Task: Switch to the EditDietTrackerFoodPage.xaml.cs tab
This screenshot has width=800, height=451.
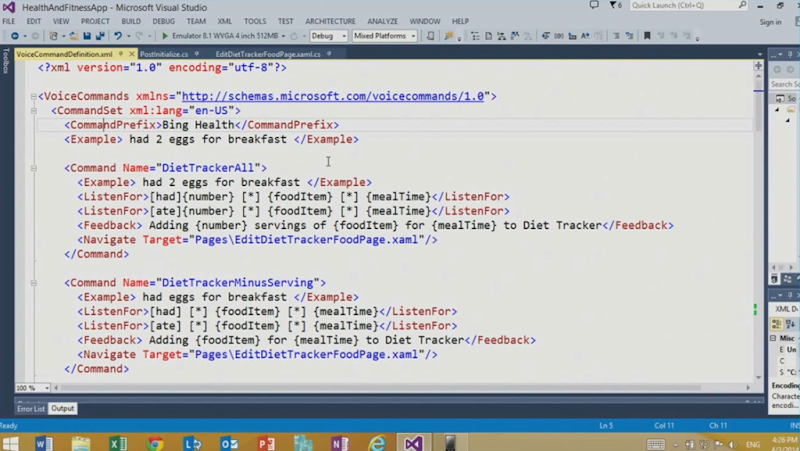Action: pos(268,54)
